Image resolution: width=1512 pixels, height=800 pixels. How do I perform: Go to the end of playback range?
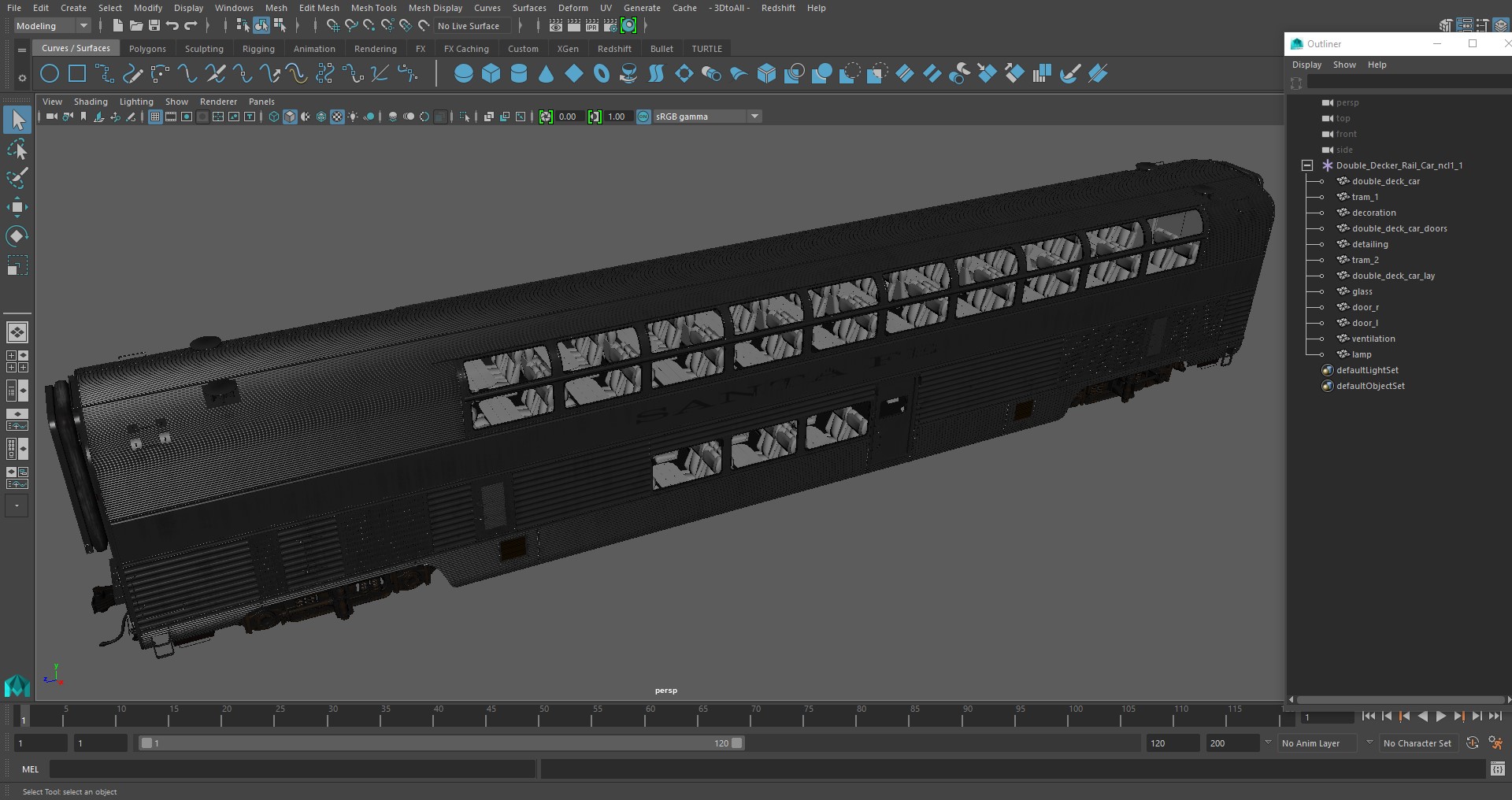pyautogui.click(x=1495, y=717)
